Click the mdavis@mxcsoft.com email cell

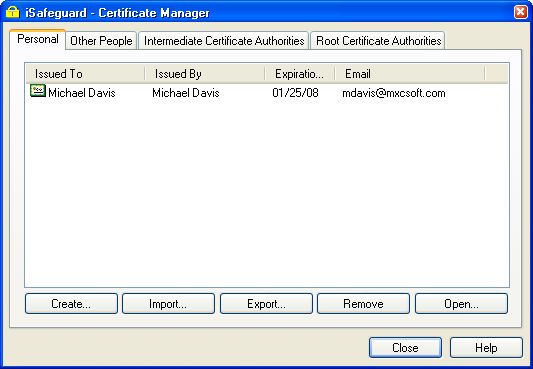(394, 93)
